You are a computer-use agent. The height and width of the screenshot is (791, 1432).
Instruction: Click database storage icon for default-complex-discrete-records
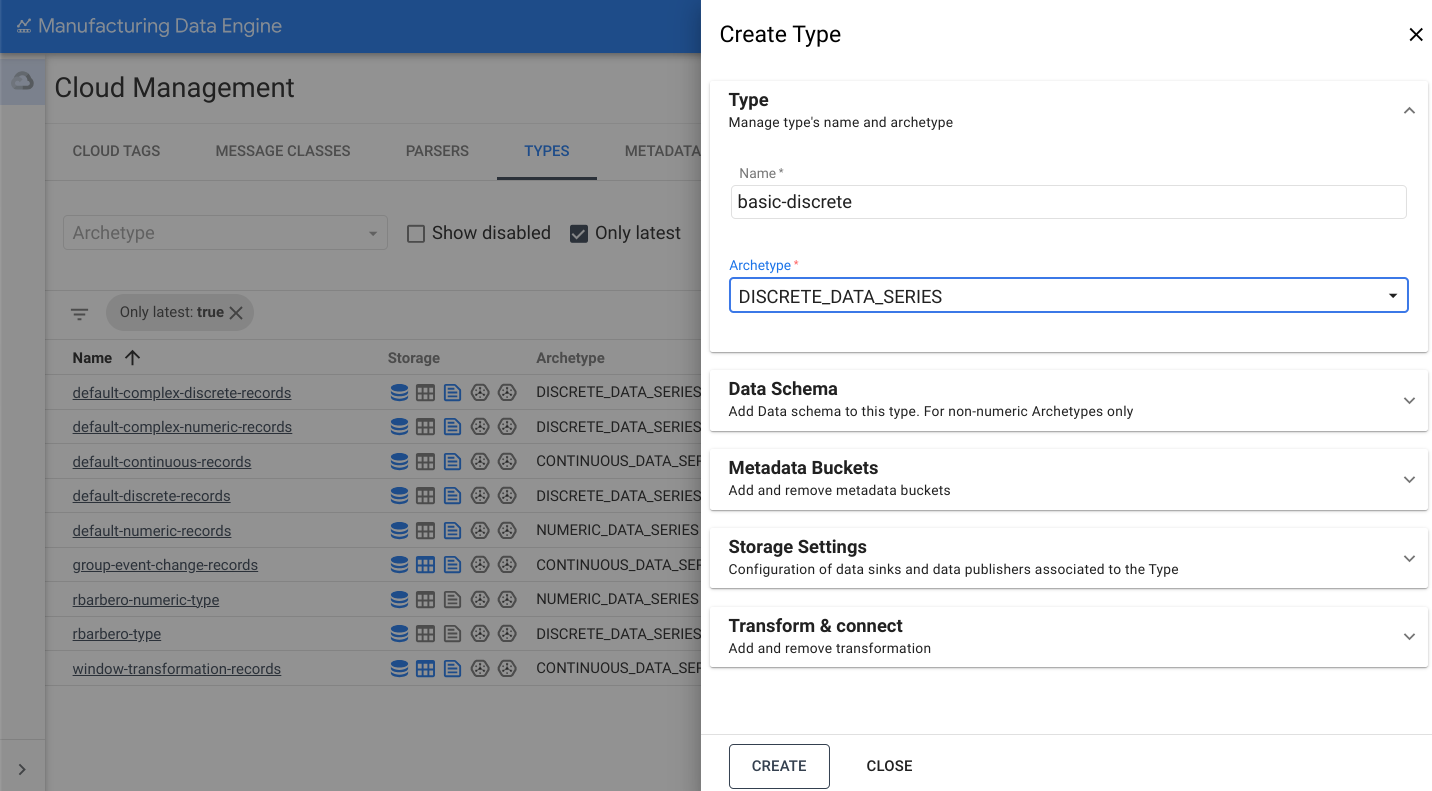399,393
